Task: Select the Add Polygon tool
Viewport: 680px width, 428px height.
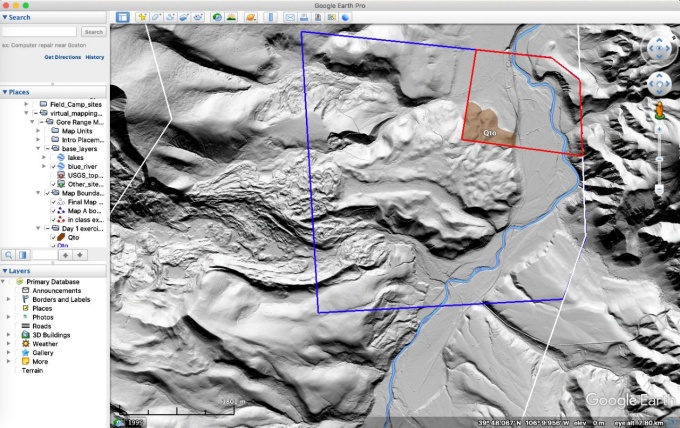Action: [x=158, y=17]
